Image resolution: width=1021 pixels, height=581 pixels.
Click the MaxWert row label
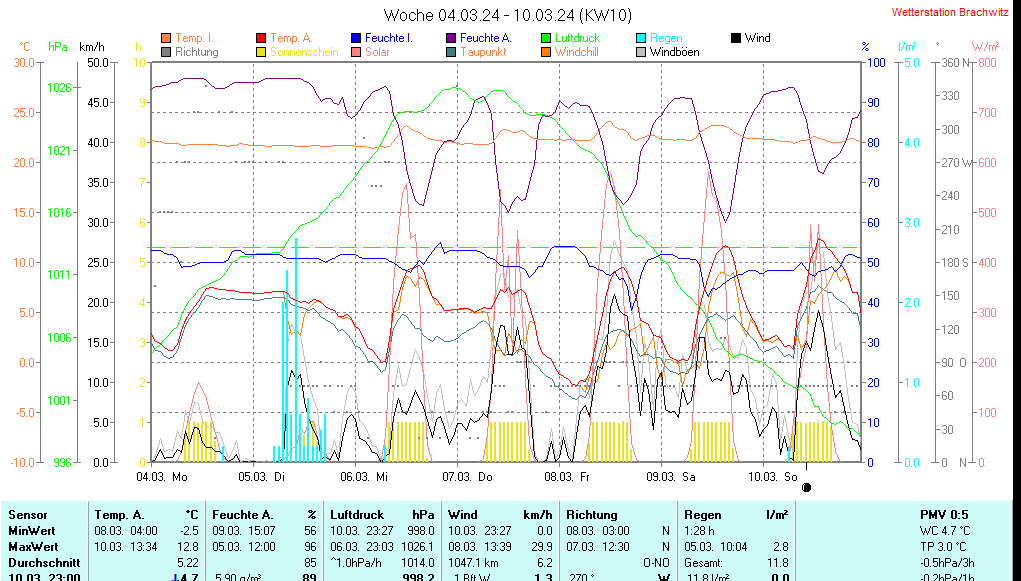tap(32, 547)
